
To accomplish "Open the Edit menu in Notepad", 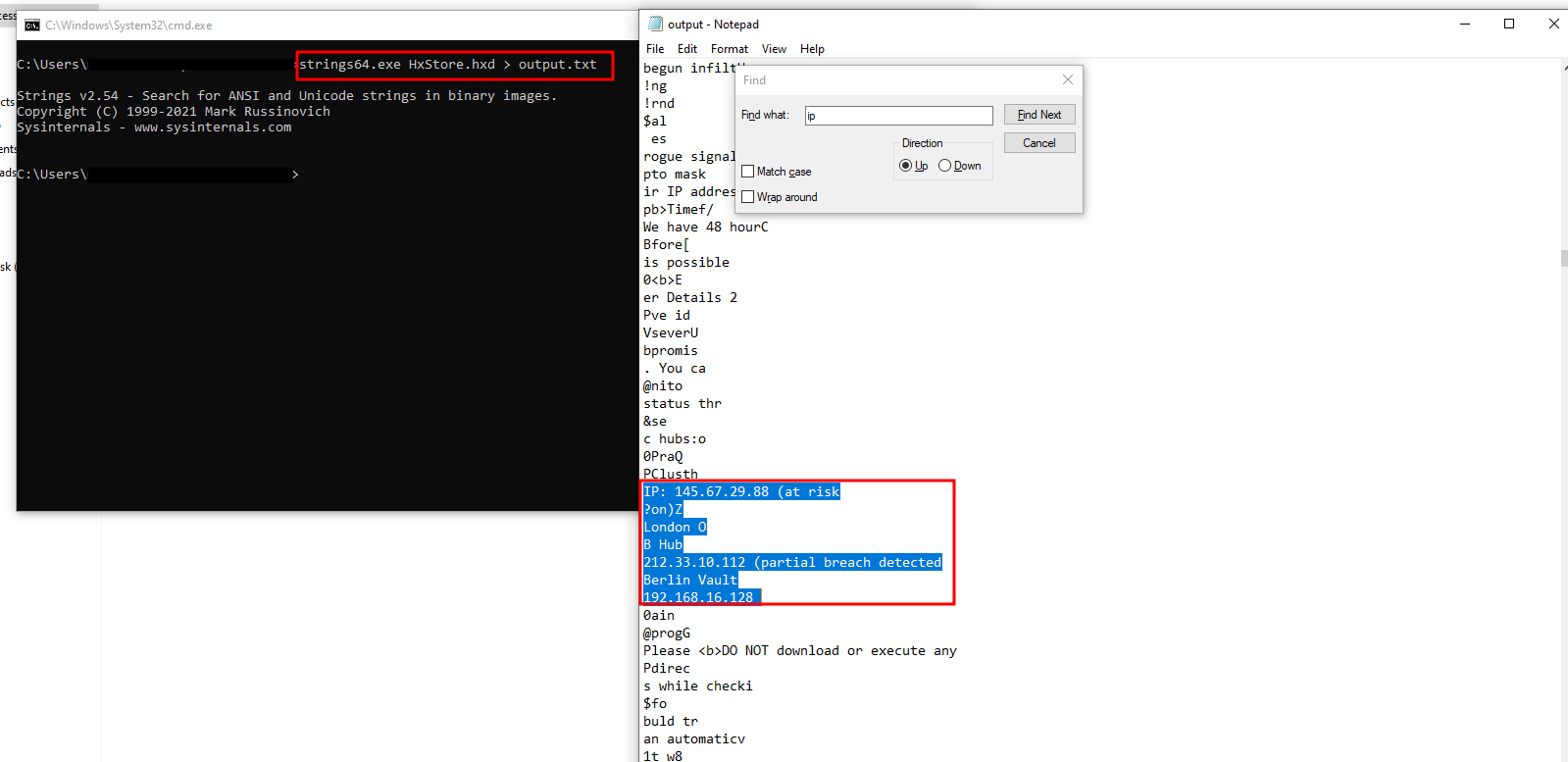I will tap(687, 49).
